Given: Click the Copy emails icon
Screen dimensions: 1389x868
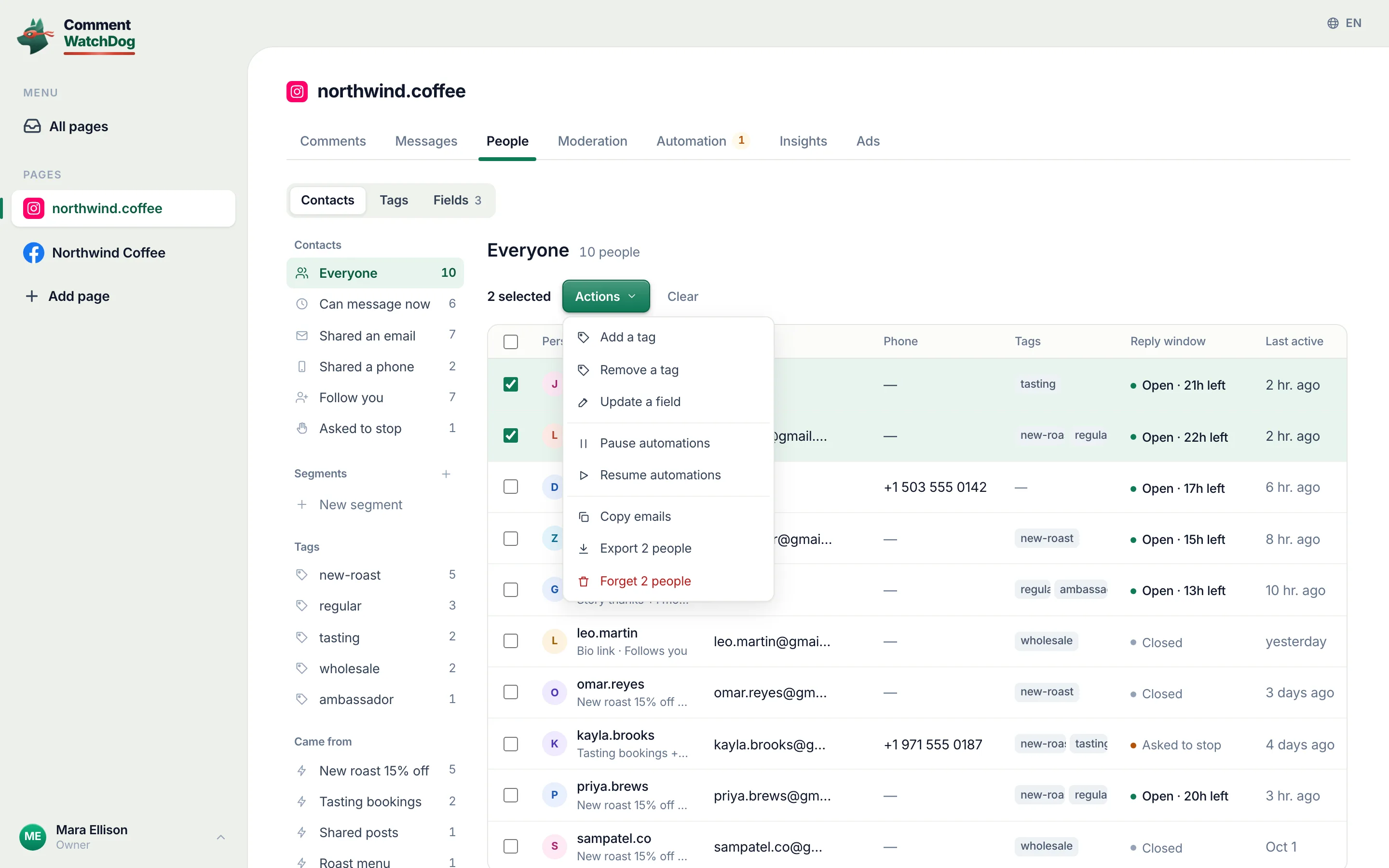Looking at the screenshot, I should (x=583, y=516).
